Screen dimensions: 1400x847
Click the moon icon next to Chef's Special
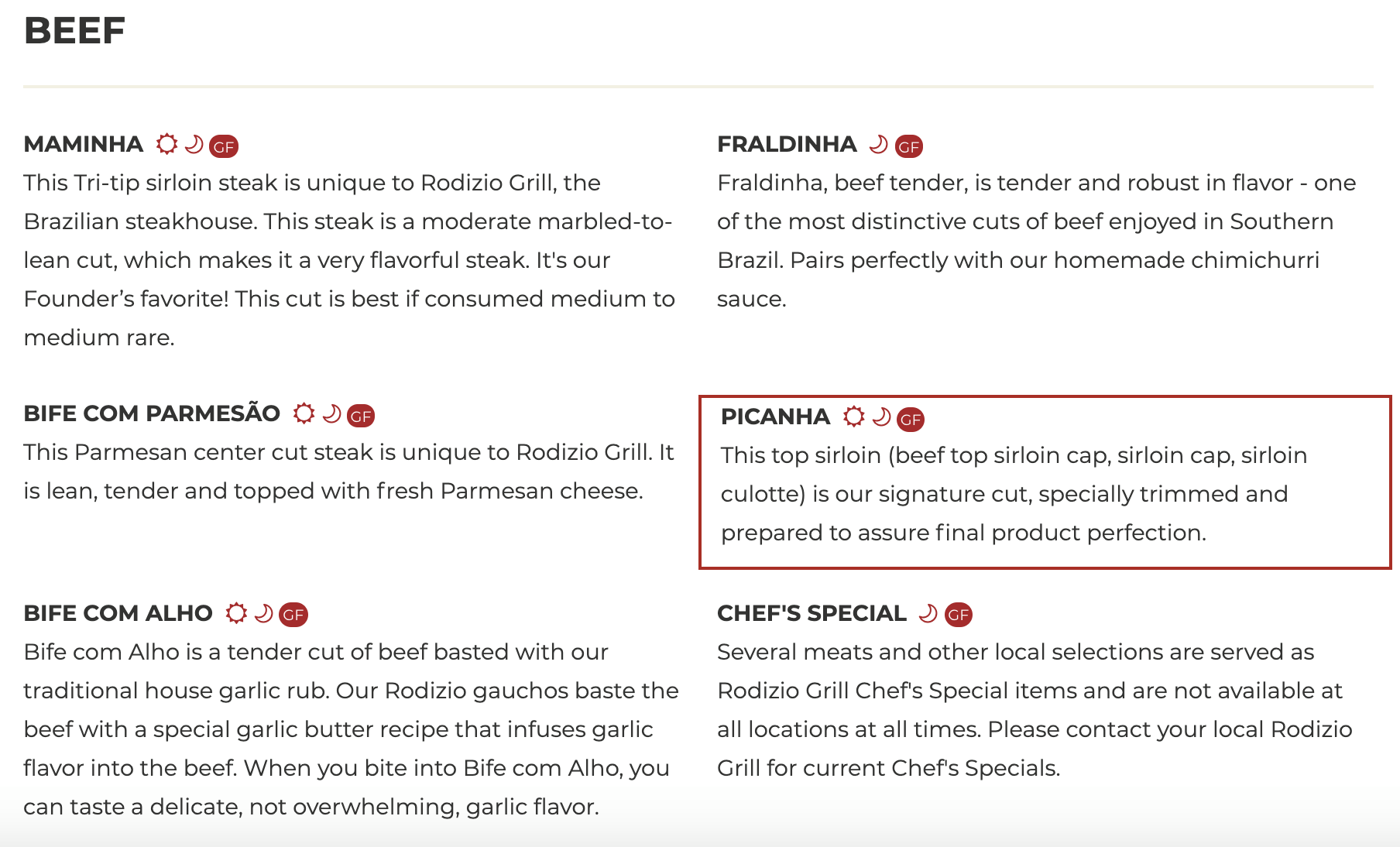point(928,613)
